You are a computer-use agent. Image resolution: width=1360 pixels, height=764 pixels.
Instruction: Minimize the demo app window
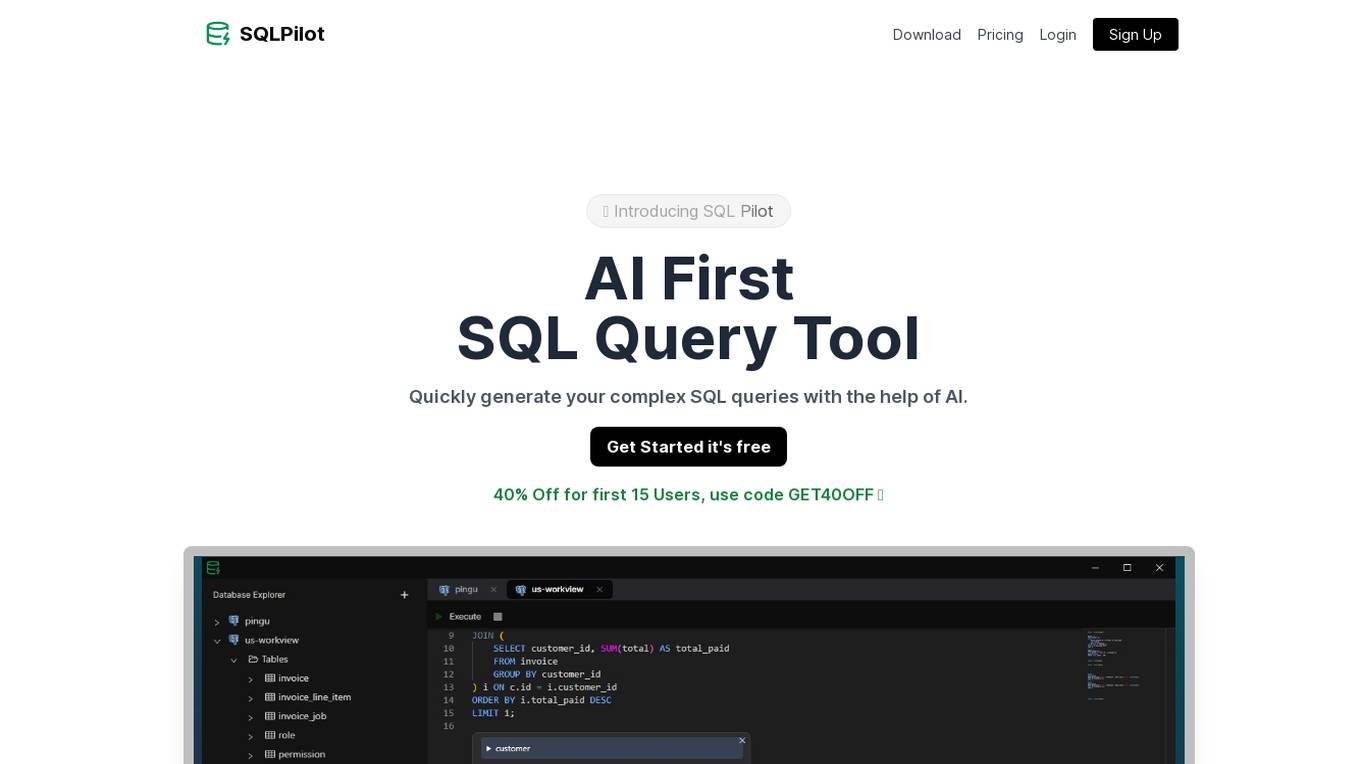[1095, 568]
